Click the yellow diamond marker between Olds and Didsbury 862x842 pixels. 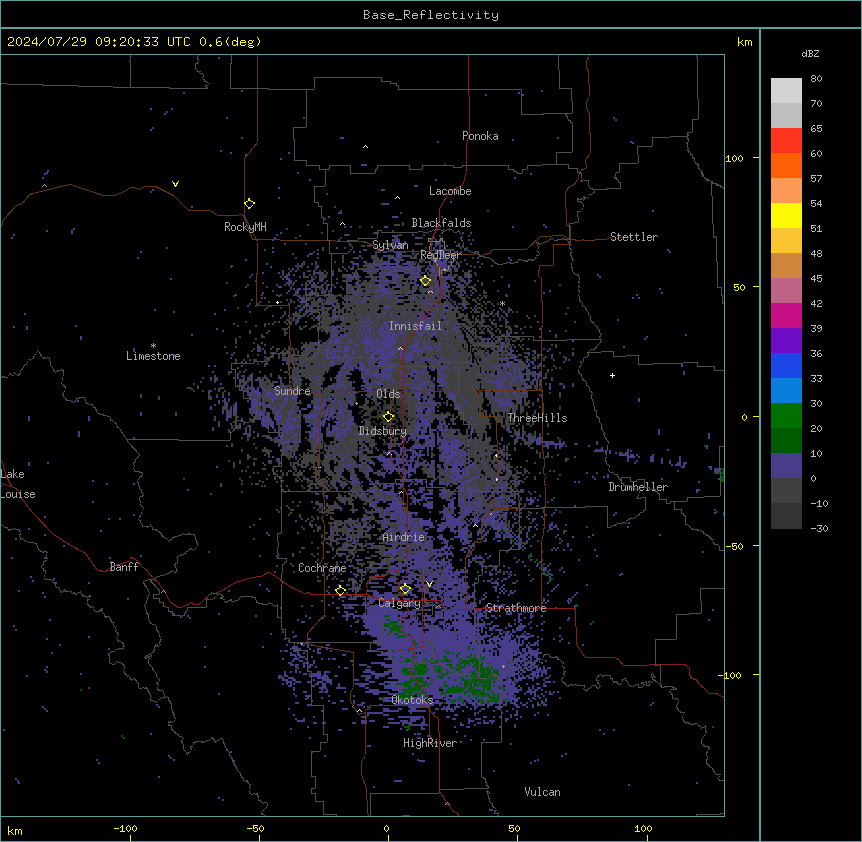click(x=388, y=417)
